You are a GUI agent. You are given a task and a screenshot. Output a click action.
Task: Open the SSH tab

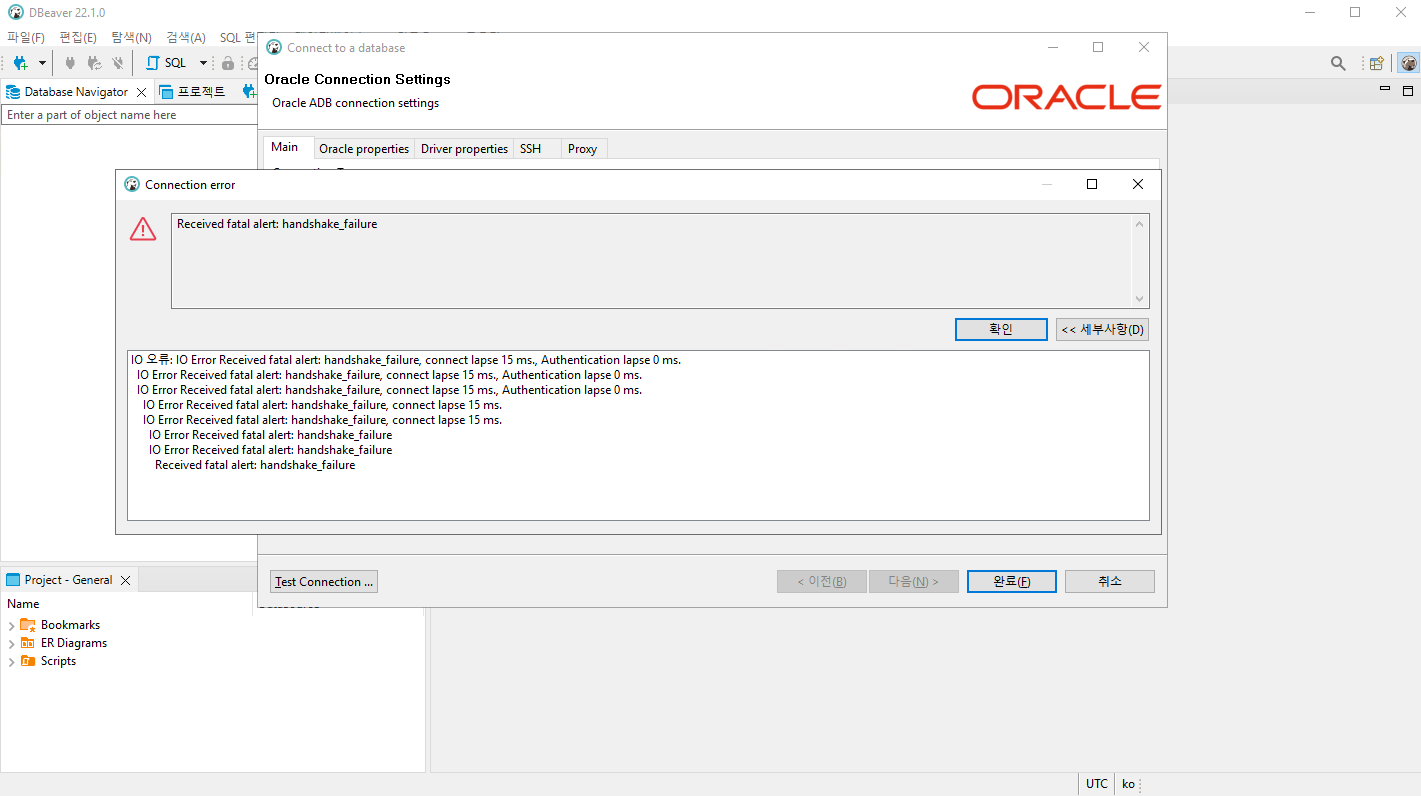[530, 148]
